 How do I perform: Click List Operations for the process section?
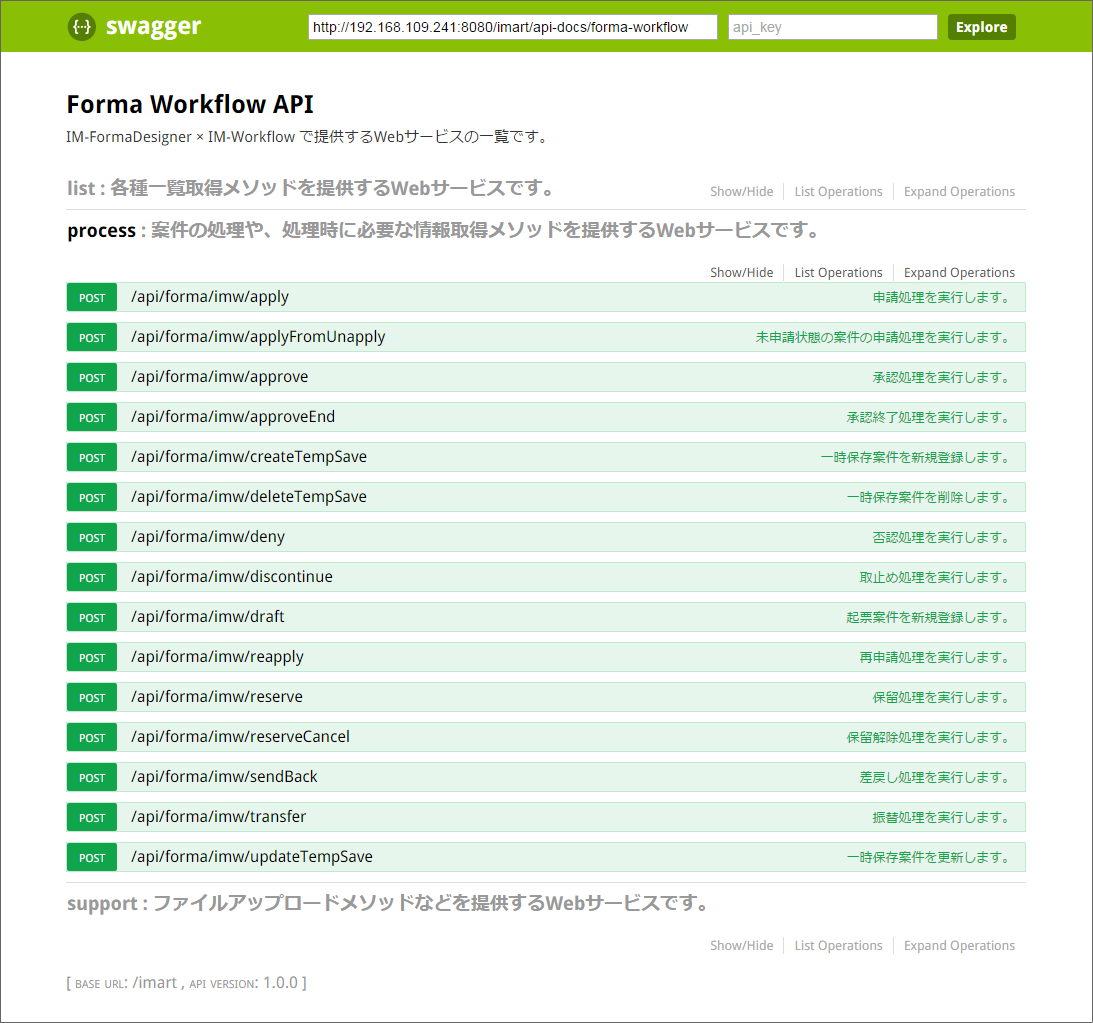coord(838,272)
